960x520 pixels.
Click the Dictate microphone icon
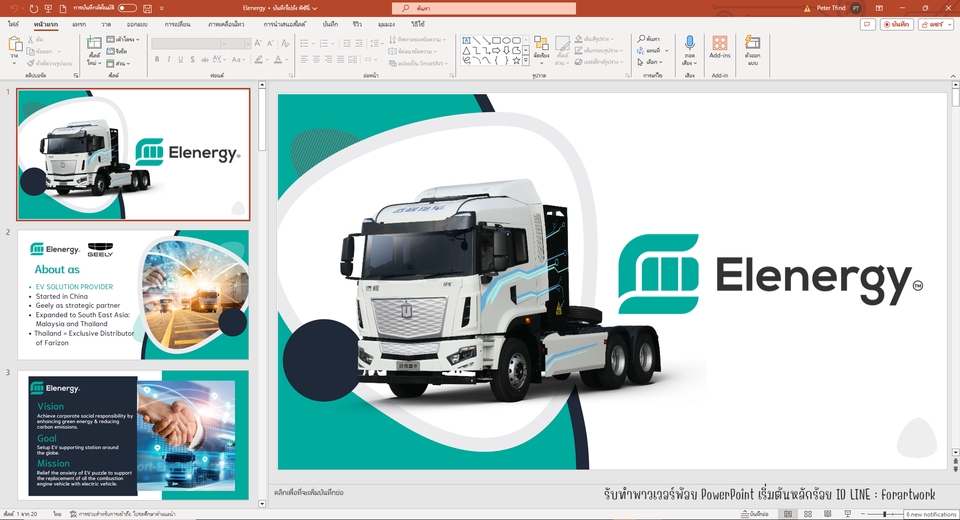pyautogui.click(x=689, y=44)
